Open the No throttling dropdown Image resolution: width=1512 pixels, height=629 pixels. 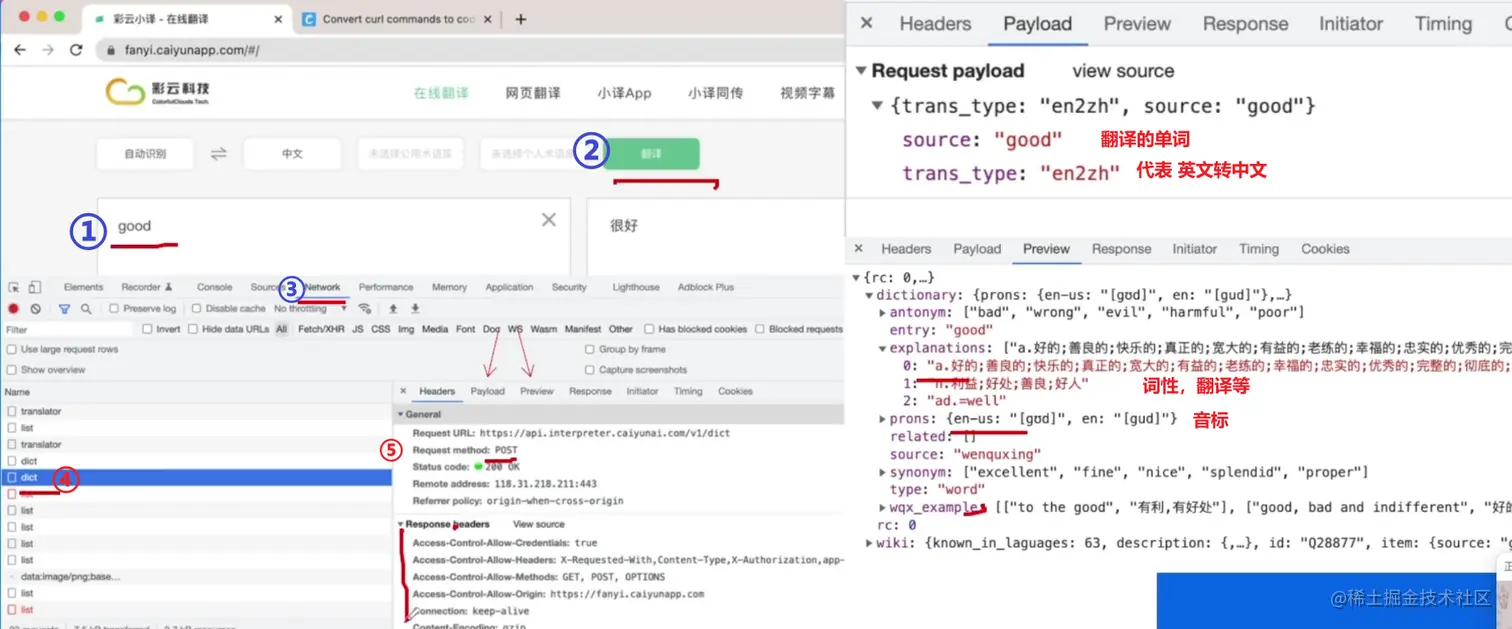pyautogui.click(x=311, y=309)
